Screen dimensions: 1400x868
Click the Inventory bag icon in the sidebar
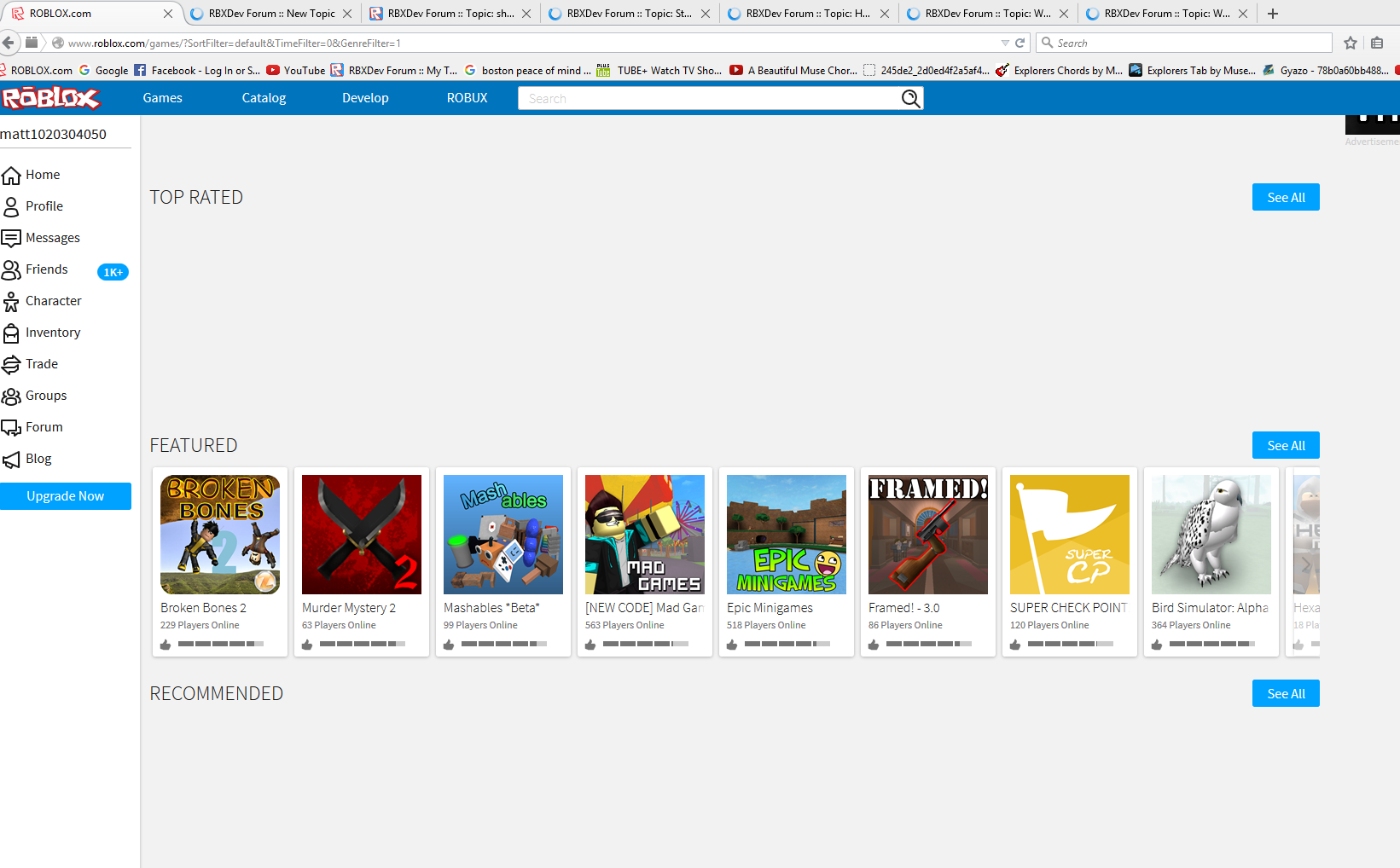tap(11, 333)
